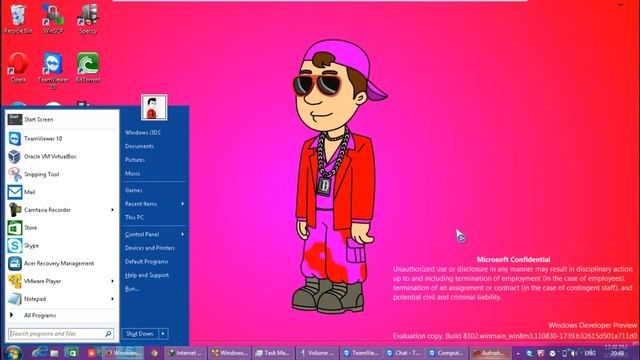Open Acer Recovery Management from the Start menu
Image resolution: width=640 pixels, height=360 pixels.
click(x=62, y=263)
